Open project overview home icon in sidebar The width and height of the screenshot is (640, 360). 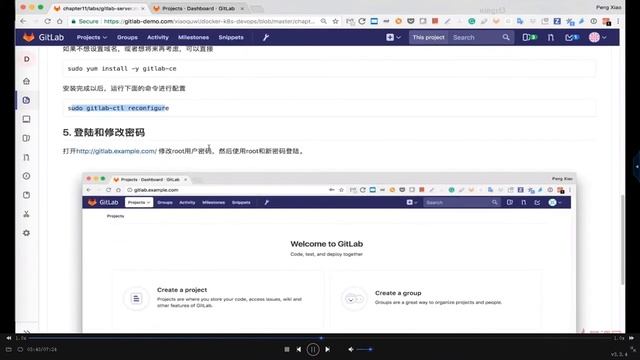[x=27, y=81]
